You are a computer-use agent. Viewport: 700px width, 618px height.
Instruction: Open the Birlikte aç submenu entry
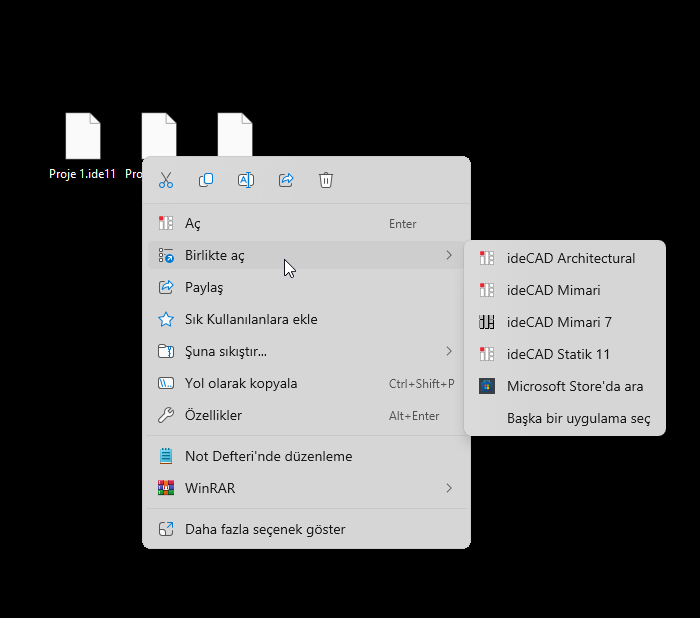coord(306,255)
